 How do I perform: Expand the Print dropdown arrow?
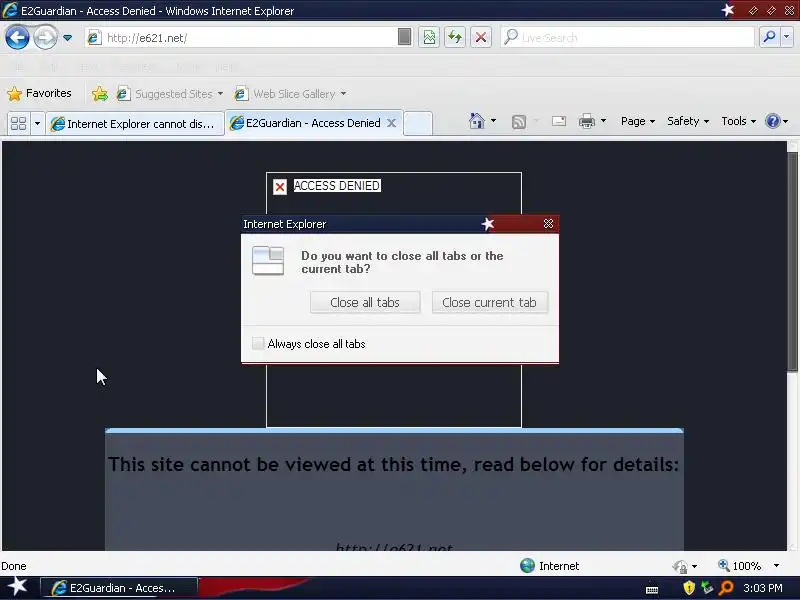(x=604, y=121)
